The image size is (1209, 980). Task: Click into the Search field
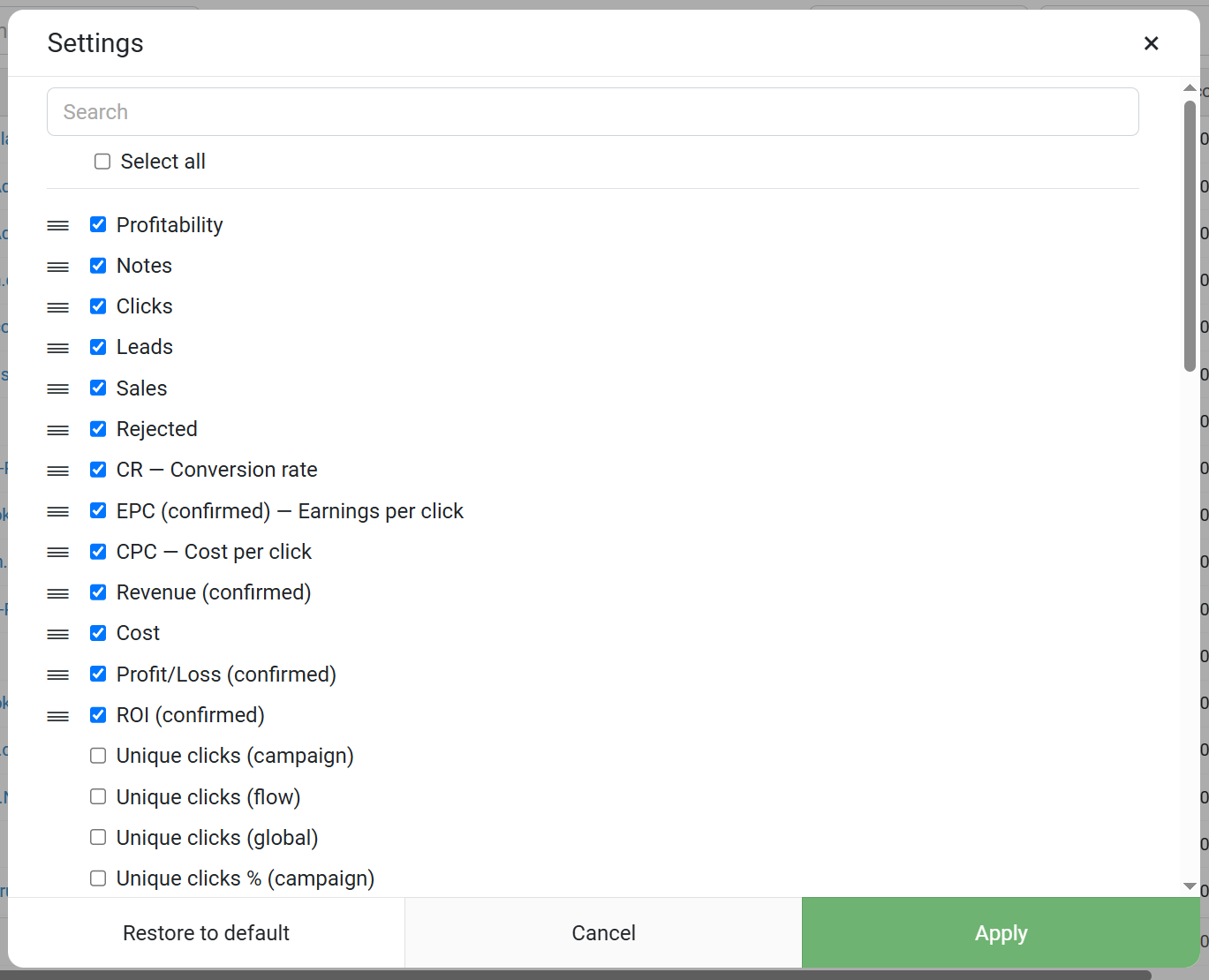(593, 112)
